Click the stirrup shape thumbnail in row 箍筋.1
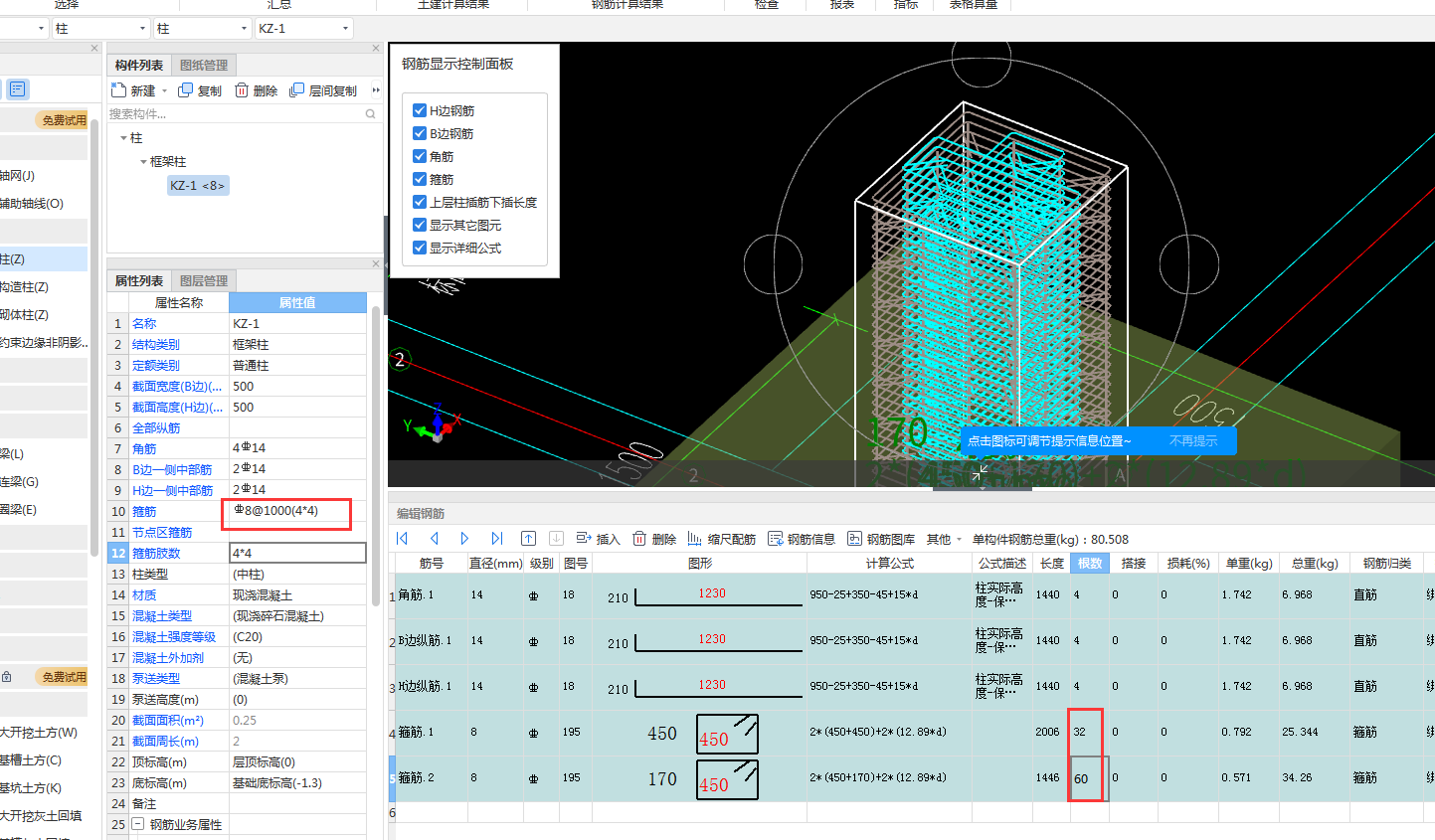This screenshot has width=1435, height=840. [x=727, y=734]
